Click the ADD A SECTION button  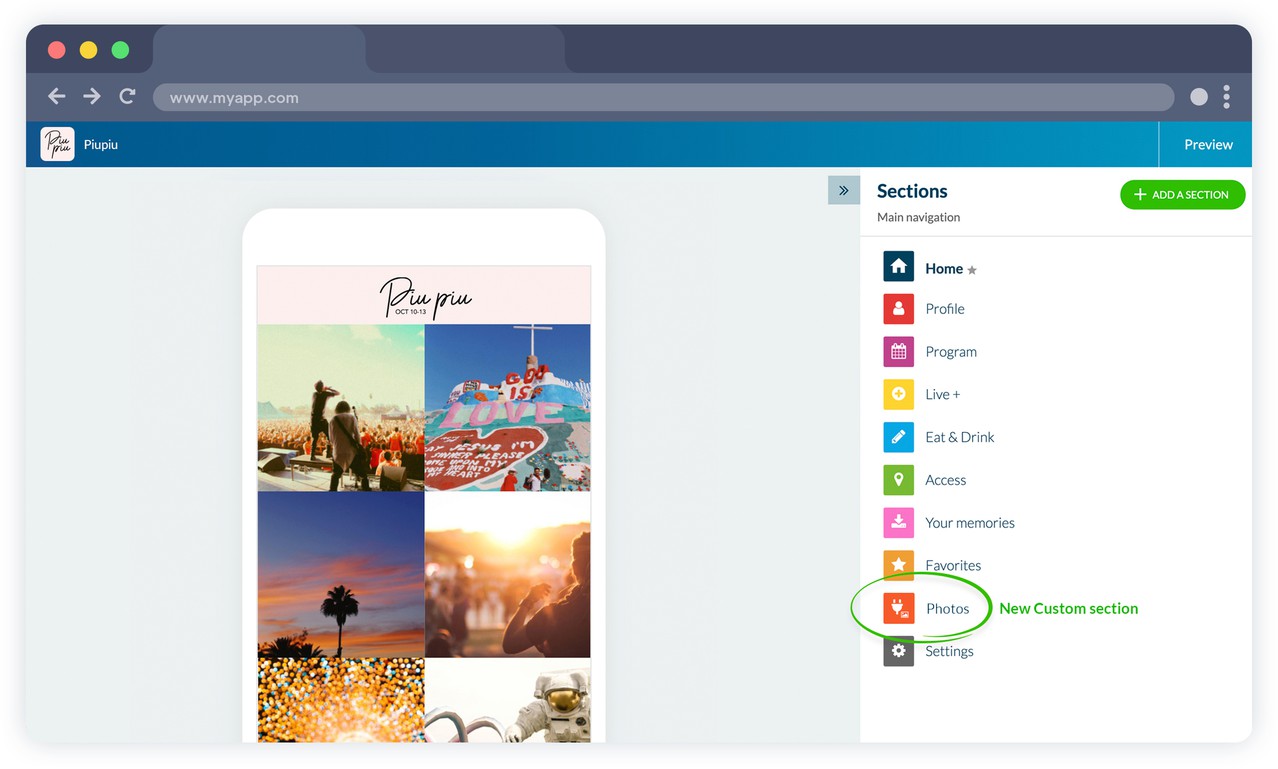coord(1182,194)
